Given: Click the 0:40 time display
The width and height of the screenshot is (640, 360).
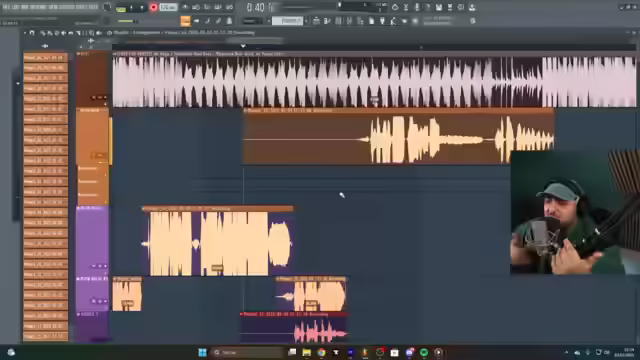Looking at the screenshot, I should tap(256, 7).
